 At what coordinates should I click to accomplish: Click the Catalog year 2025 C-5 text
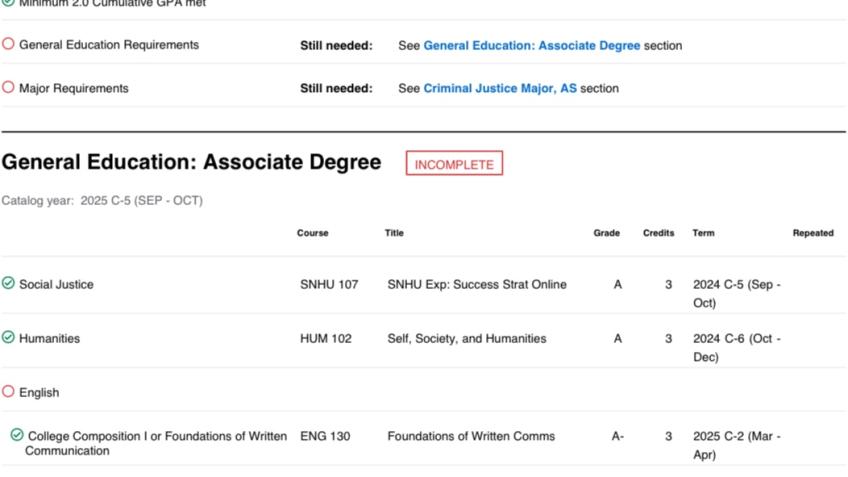click(x=102, y=201)
